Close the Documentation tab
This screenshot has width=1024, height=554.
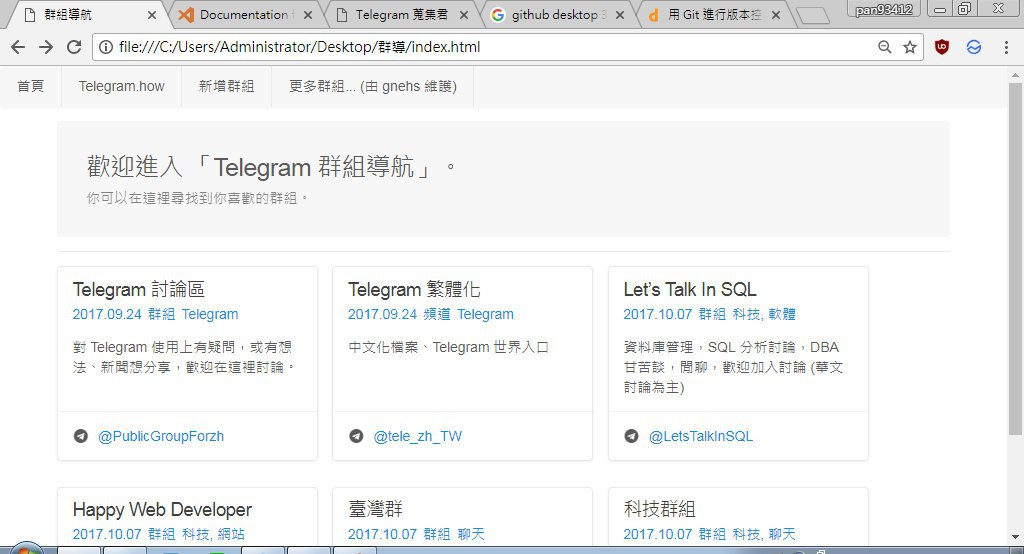[x=308, y=14]
